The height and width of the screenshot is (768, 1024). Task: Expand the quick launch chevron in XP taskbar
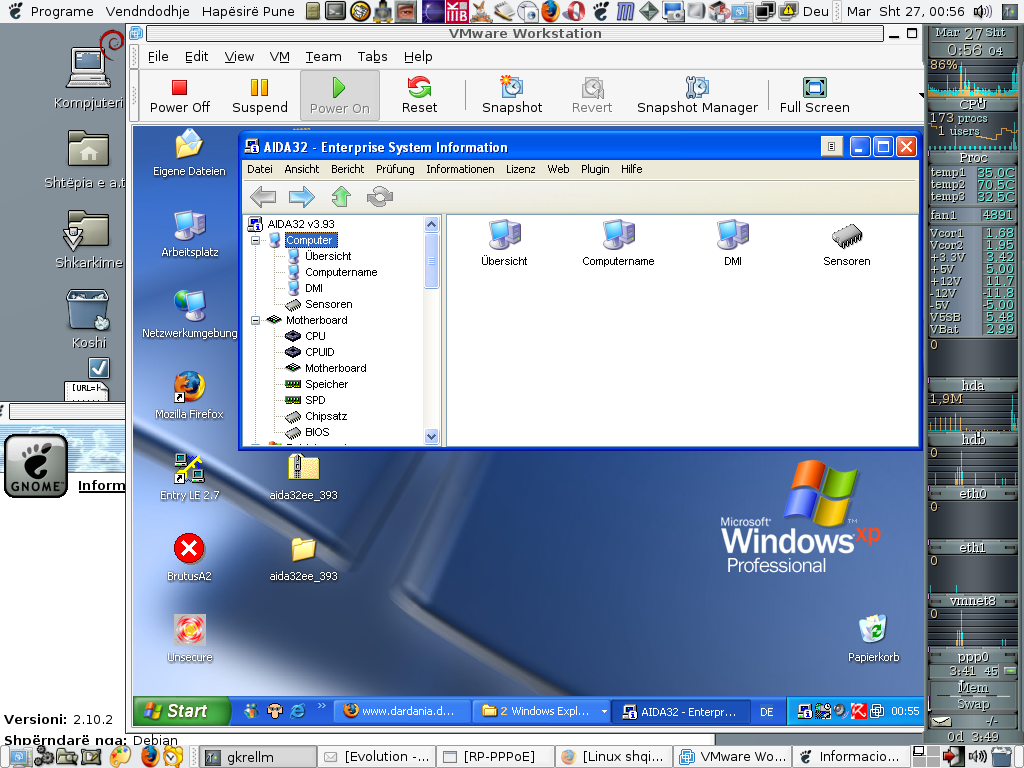[321, 706]
